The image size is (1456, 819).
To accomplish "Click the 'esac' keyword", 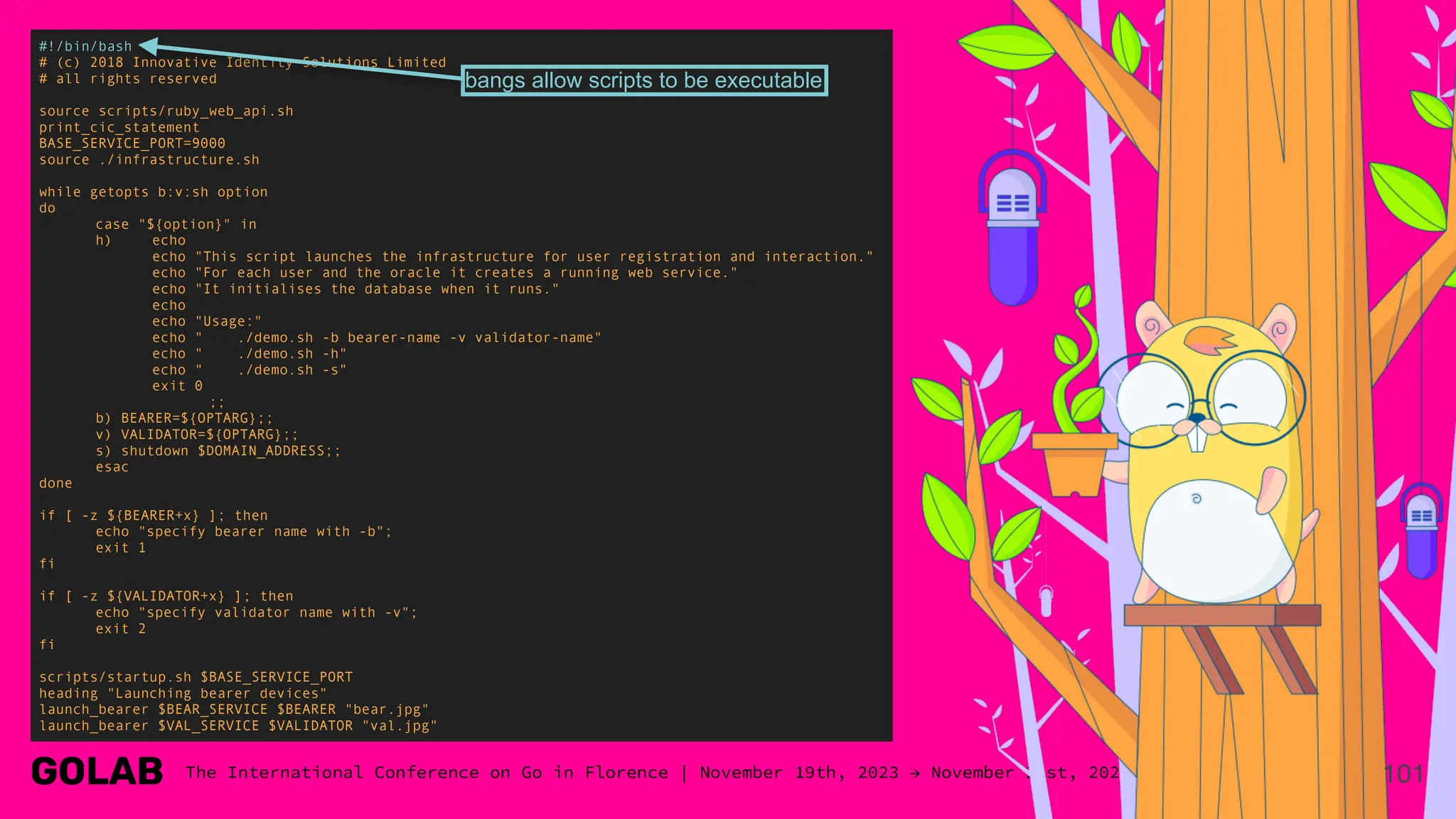I will click(112, 467).
